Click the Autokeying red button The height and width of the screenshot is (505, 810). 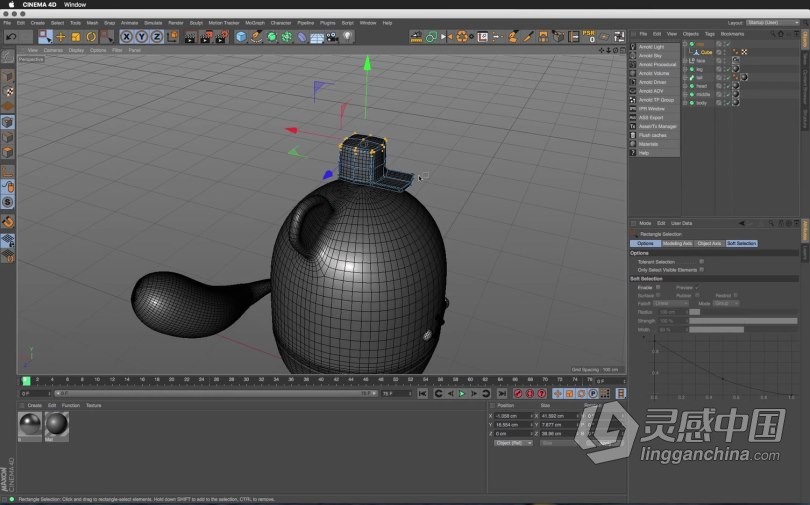point(529,393)
